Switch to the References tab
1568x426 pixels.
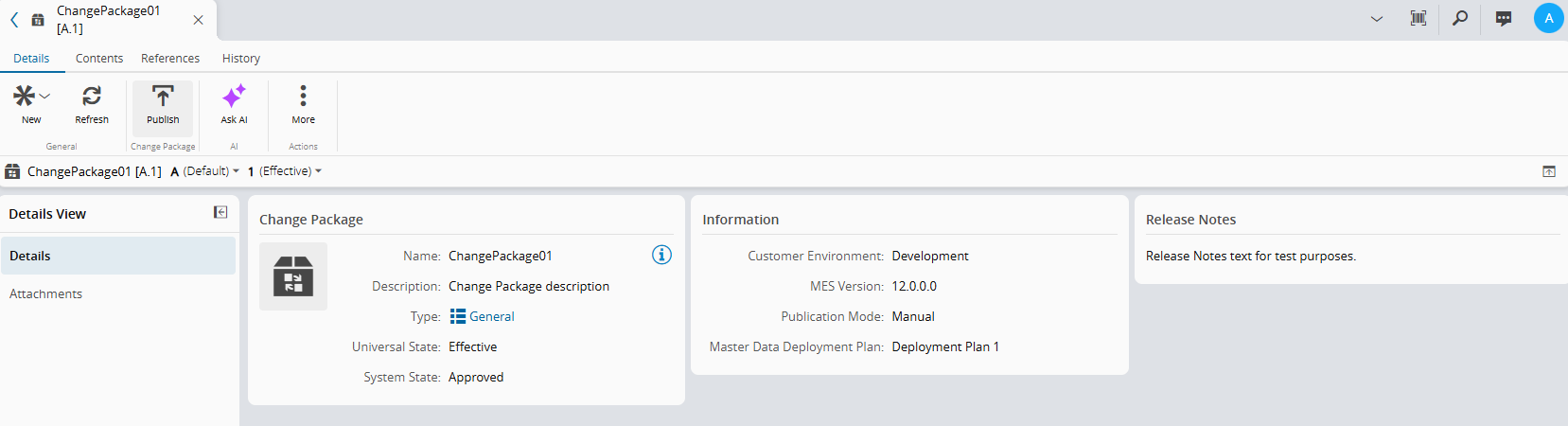(x=170, y=58)
